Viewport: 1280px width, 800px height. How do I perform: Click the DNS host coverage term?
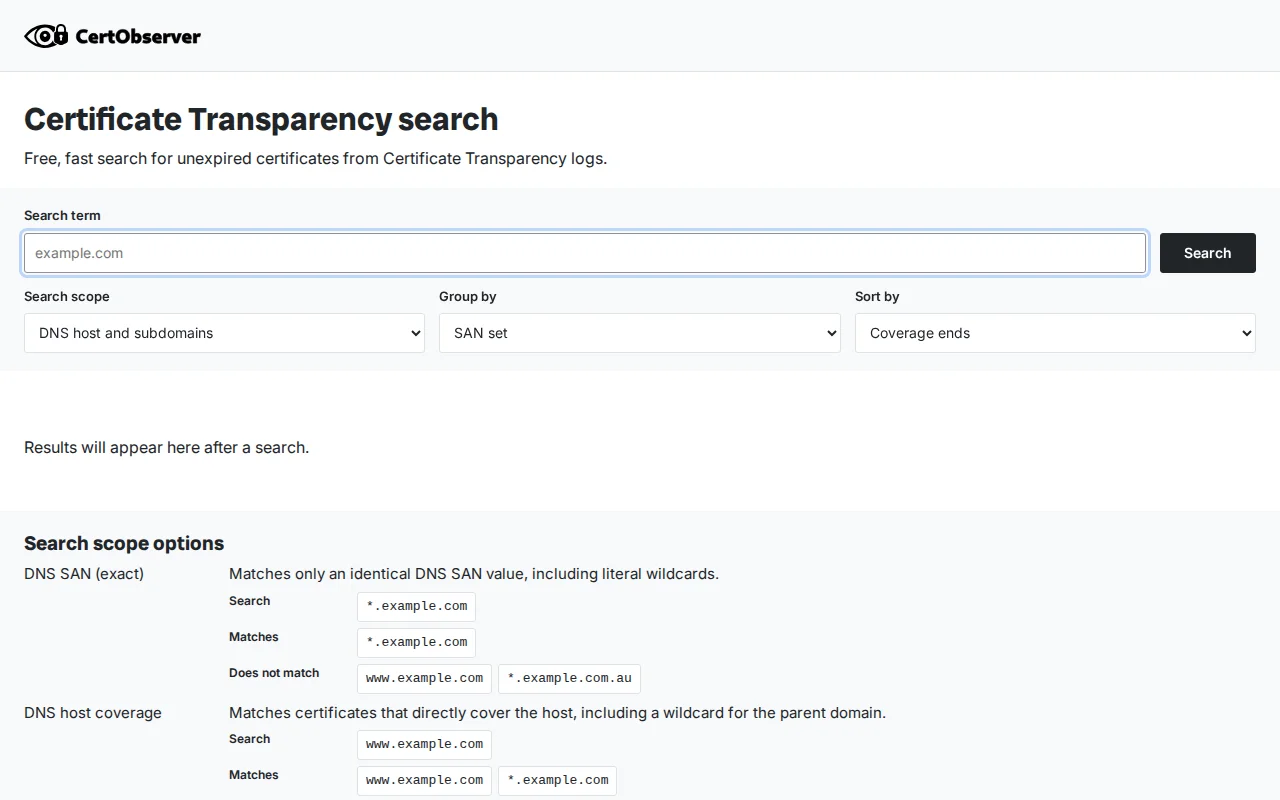[93, 713]
